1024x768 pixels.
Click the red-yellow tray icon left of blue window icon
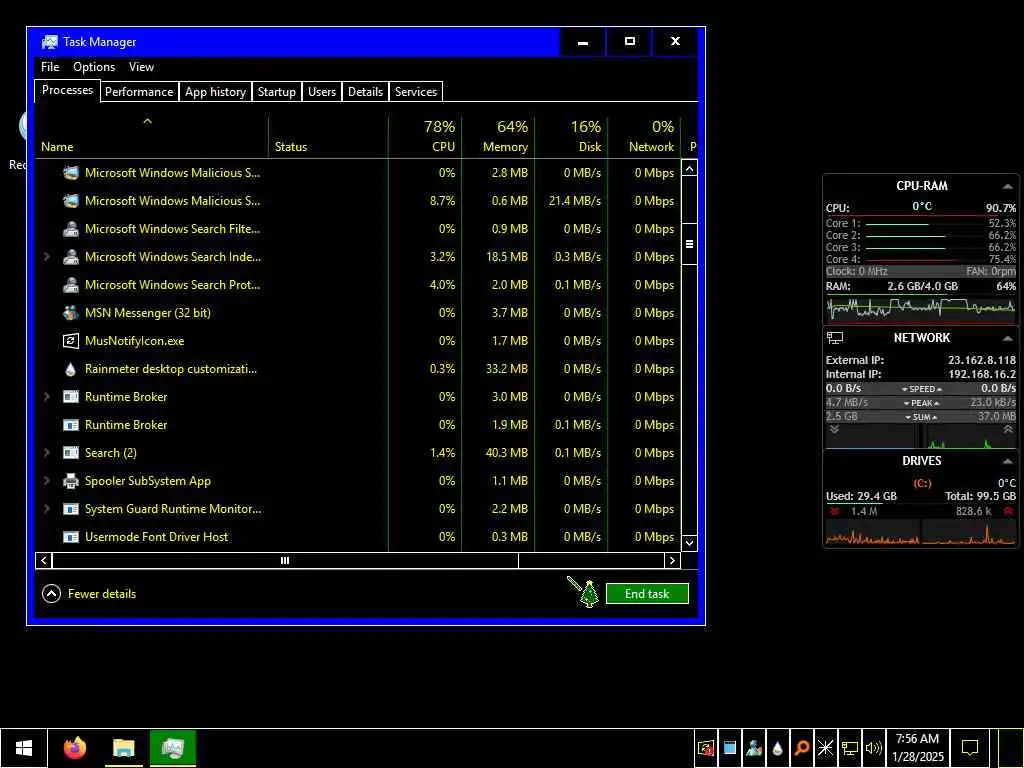[x=705, y=748]
